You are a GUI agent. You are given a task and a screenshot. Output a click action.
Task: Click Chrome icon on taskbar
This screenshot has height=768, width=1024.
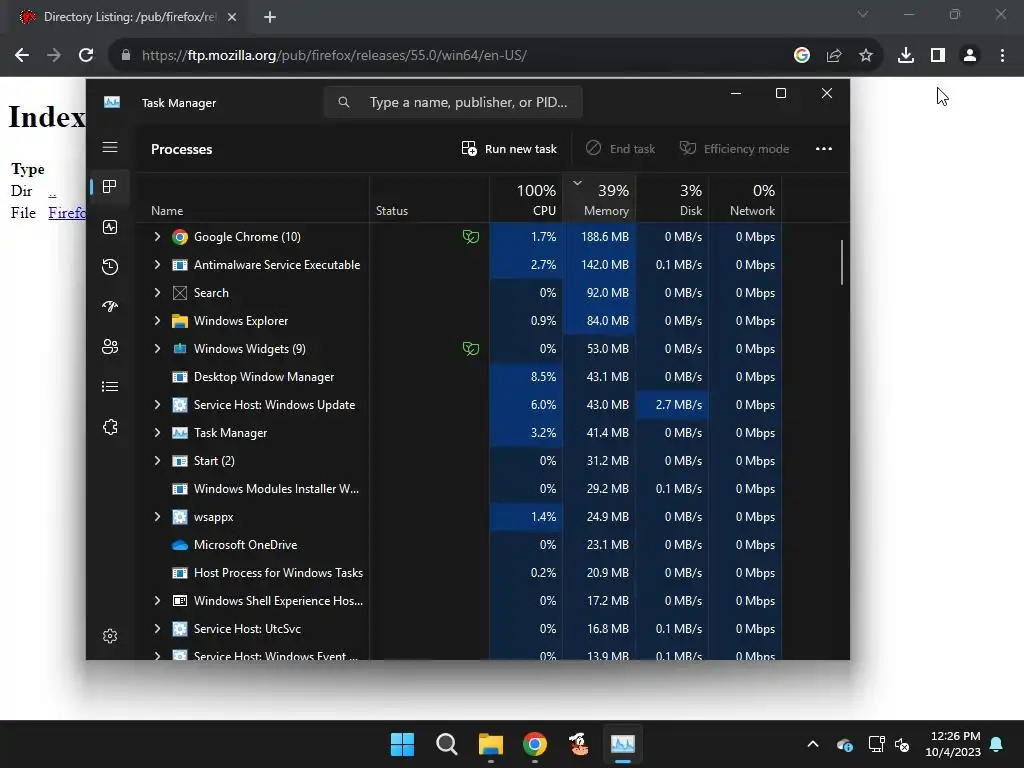point(535,744)
